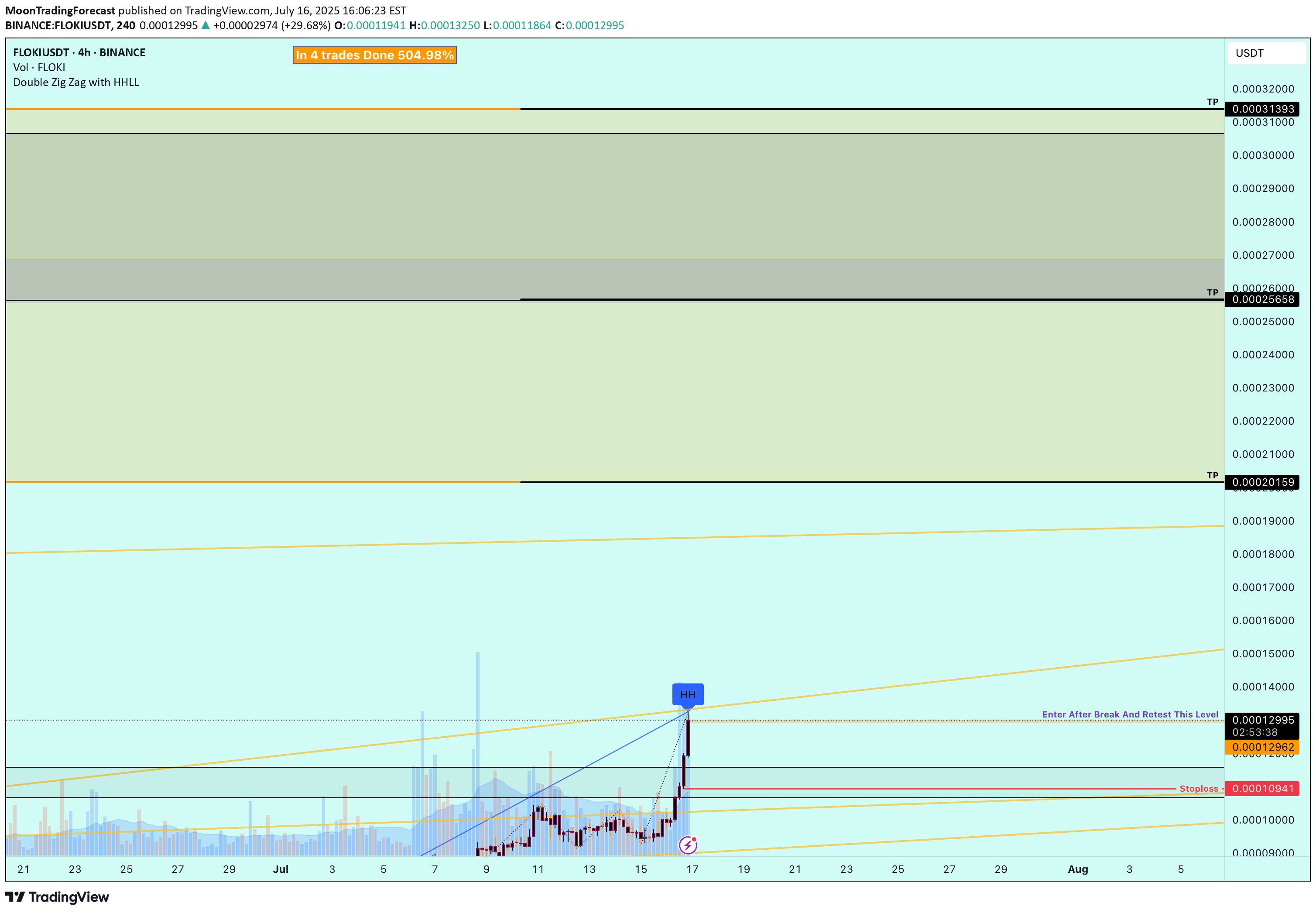This screenshot has width=1316, height=913.
Task: Click the 'Aug' label on time axis
Action: tap(1077, 869)
